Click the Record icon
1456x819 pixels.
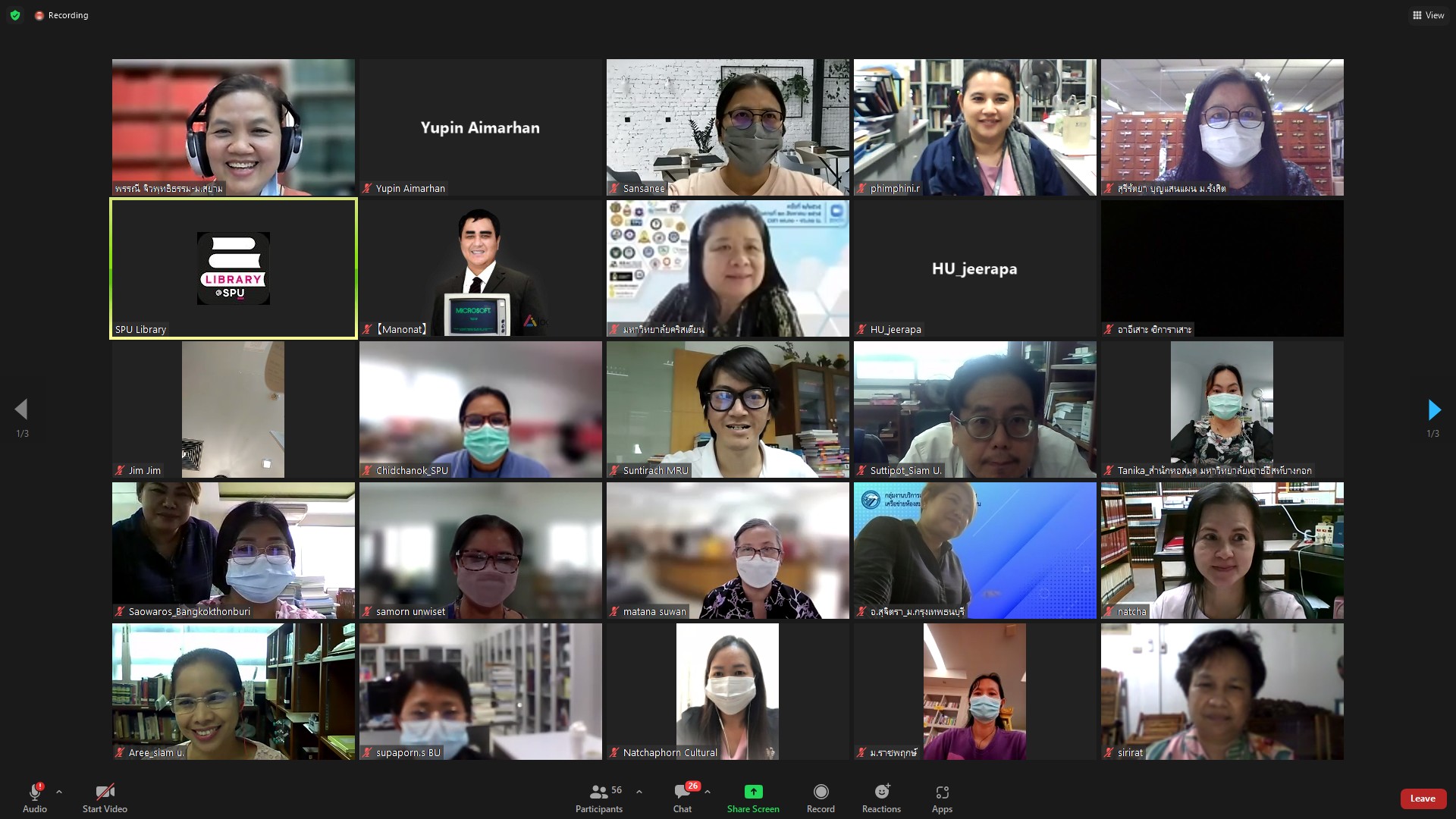821,792
